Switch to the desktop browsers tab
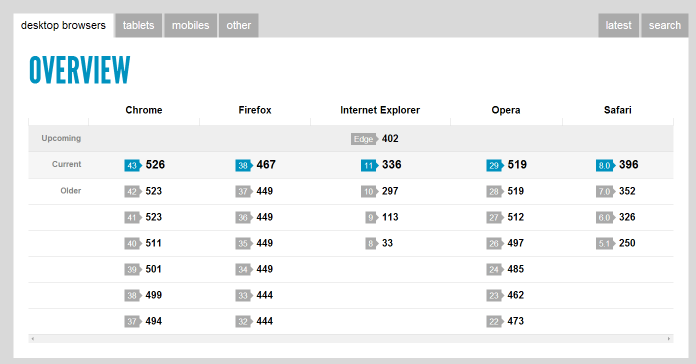Screen dimensions: 696x364 63,25
